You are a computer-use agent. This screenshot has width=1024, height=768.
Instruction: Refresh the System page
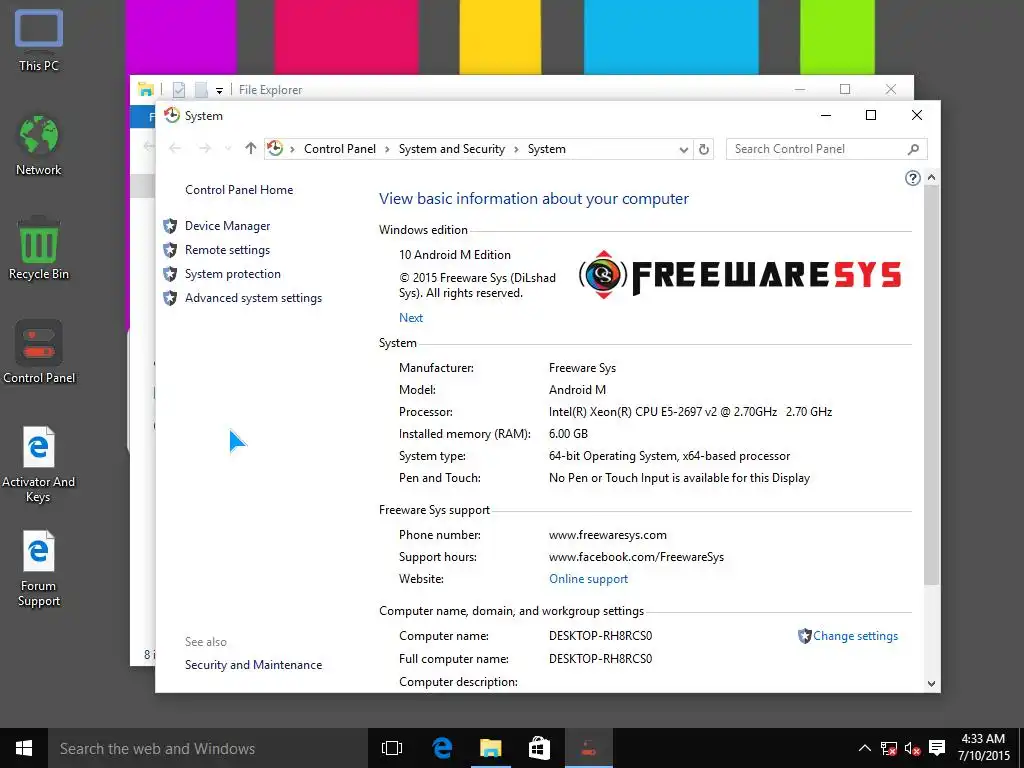(x=704, y=150)
